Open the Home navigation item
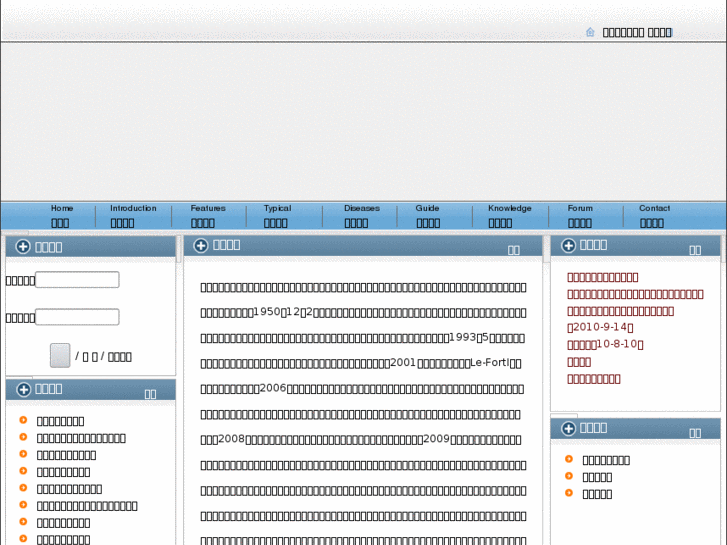Screen dimensions: 727x545 [61, 216]
